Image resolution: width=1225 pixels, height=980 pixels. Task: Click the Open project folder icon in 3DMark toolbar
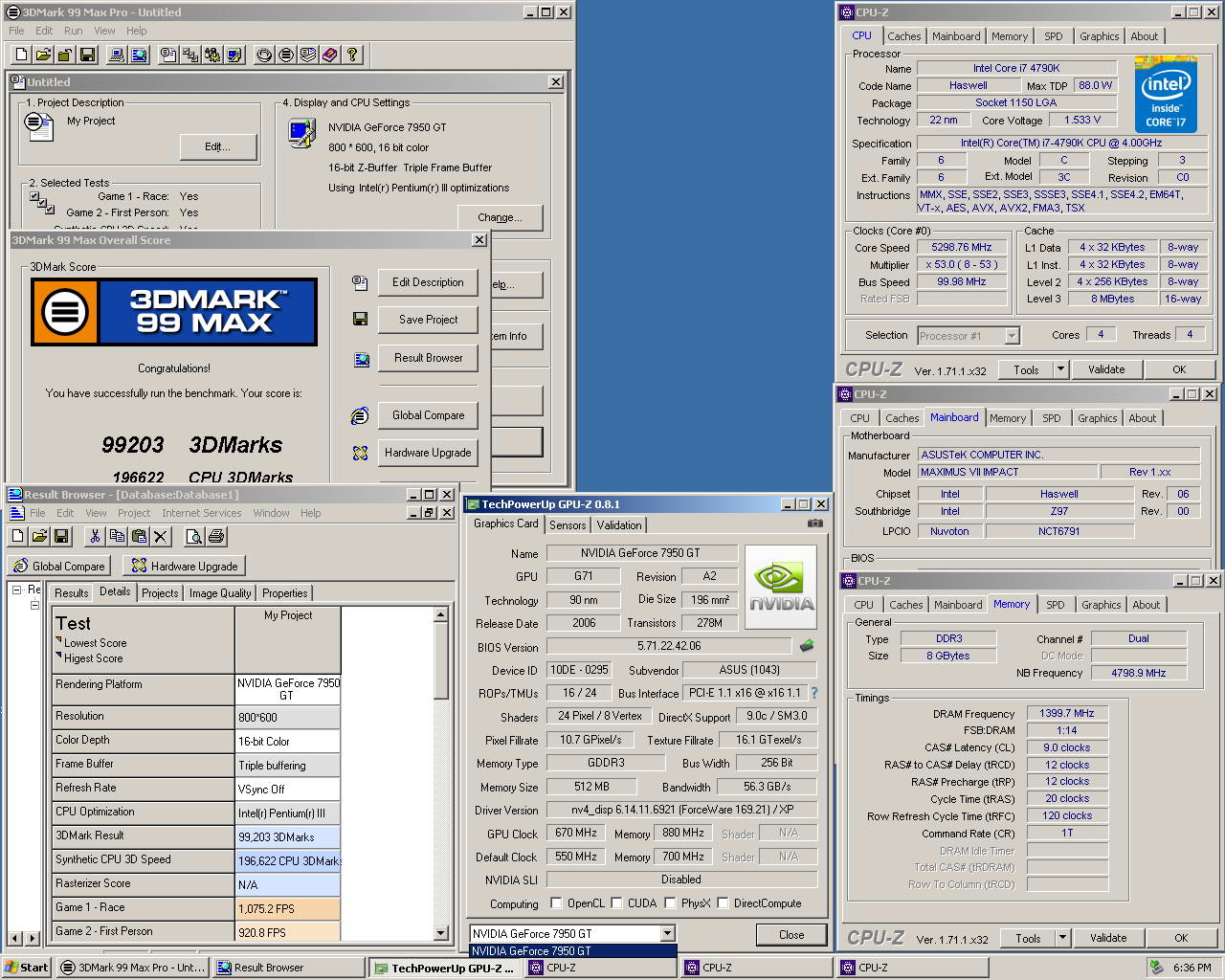pos(43,55)
